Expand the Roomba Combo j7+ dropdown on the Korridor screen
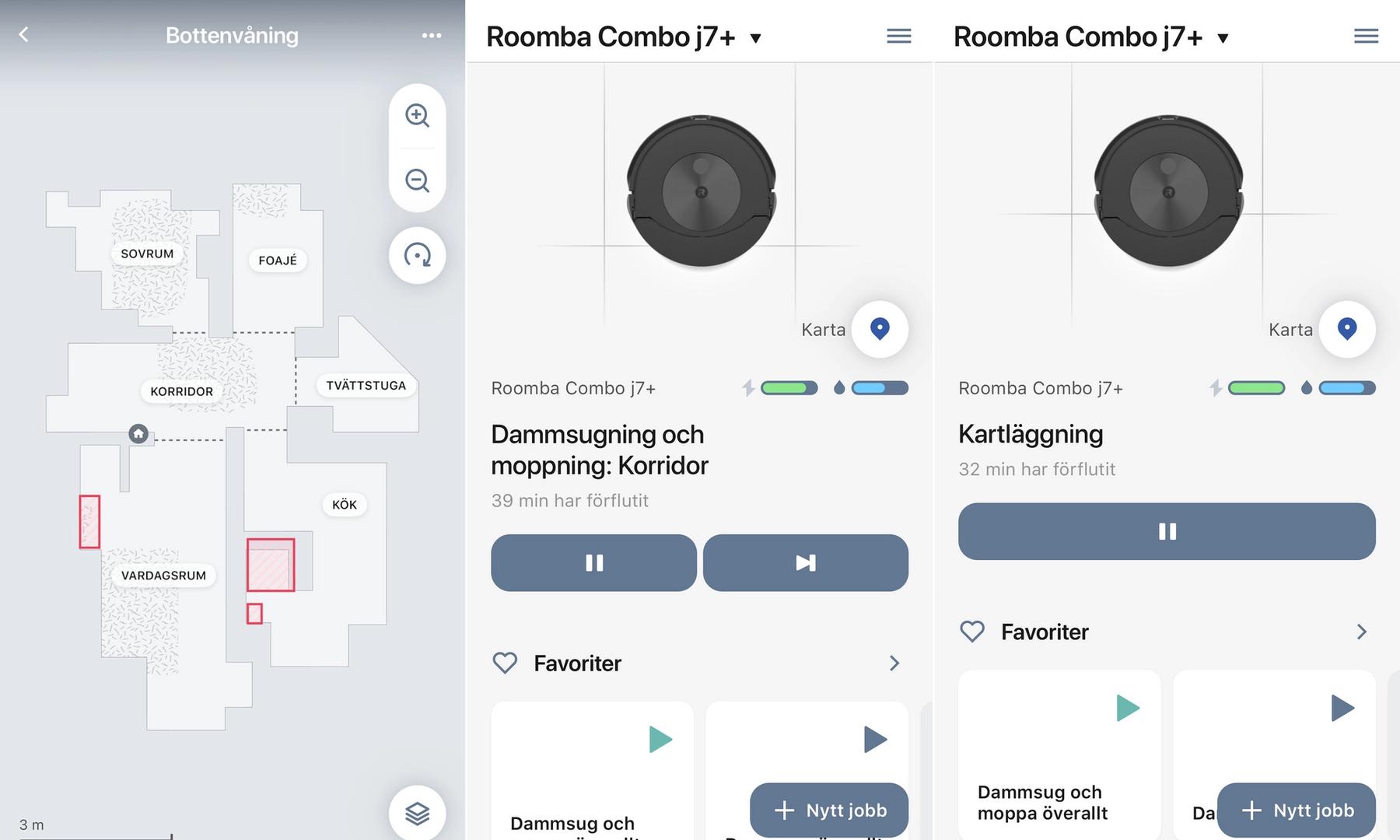Image resolution: width=1400 pixels, height=840 pixels. [755, 38]
